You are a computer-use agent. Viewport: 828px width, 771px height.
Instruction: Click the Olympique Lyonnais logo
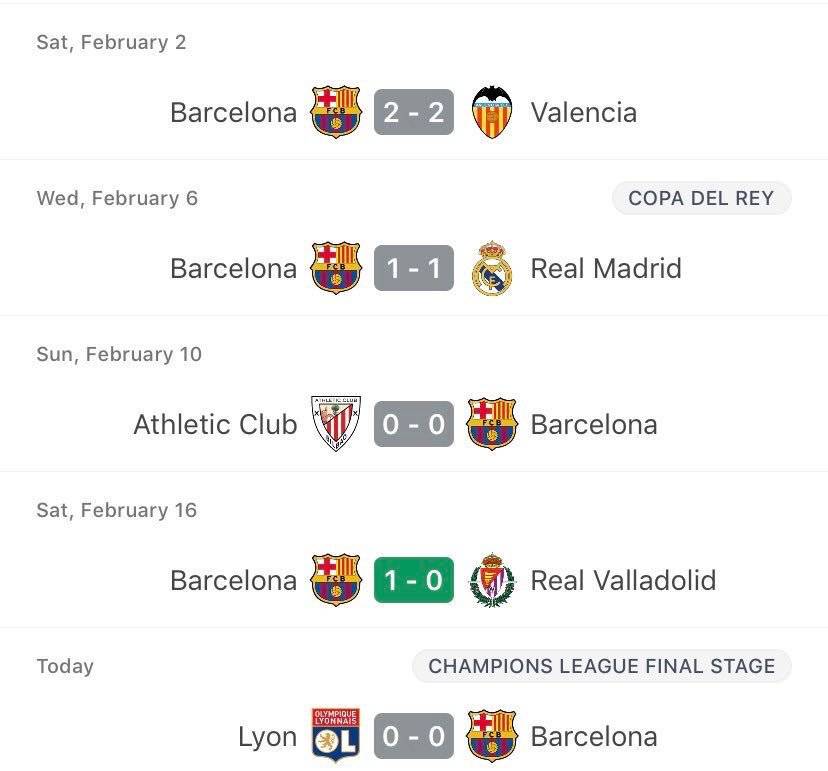[336, 736]
